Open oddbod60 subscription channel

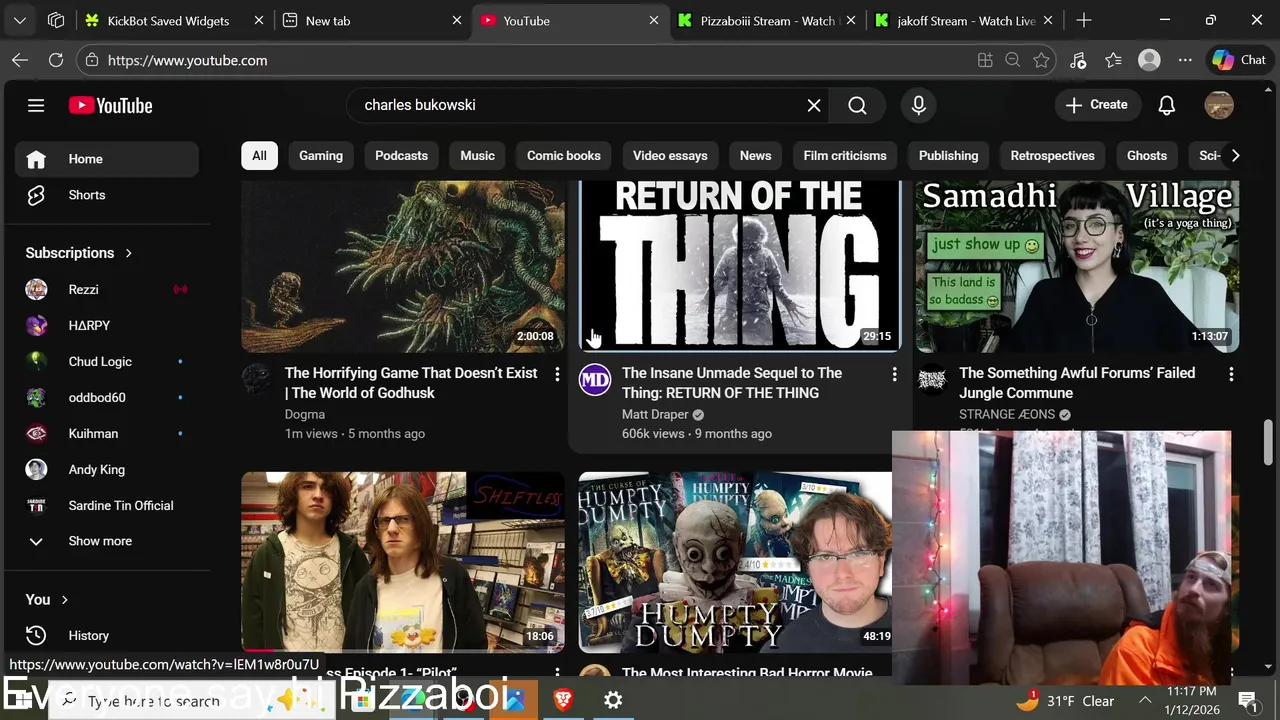tap(106, 397)
